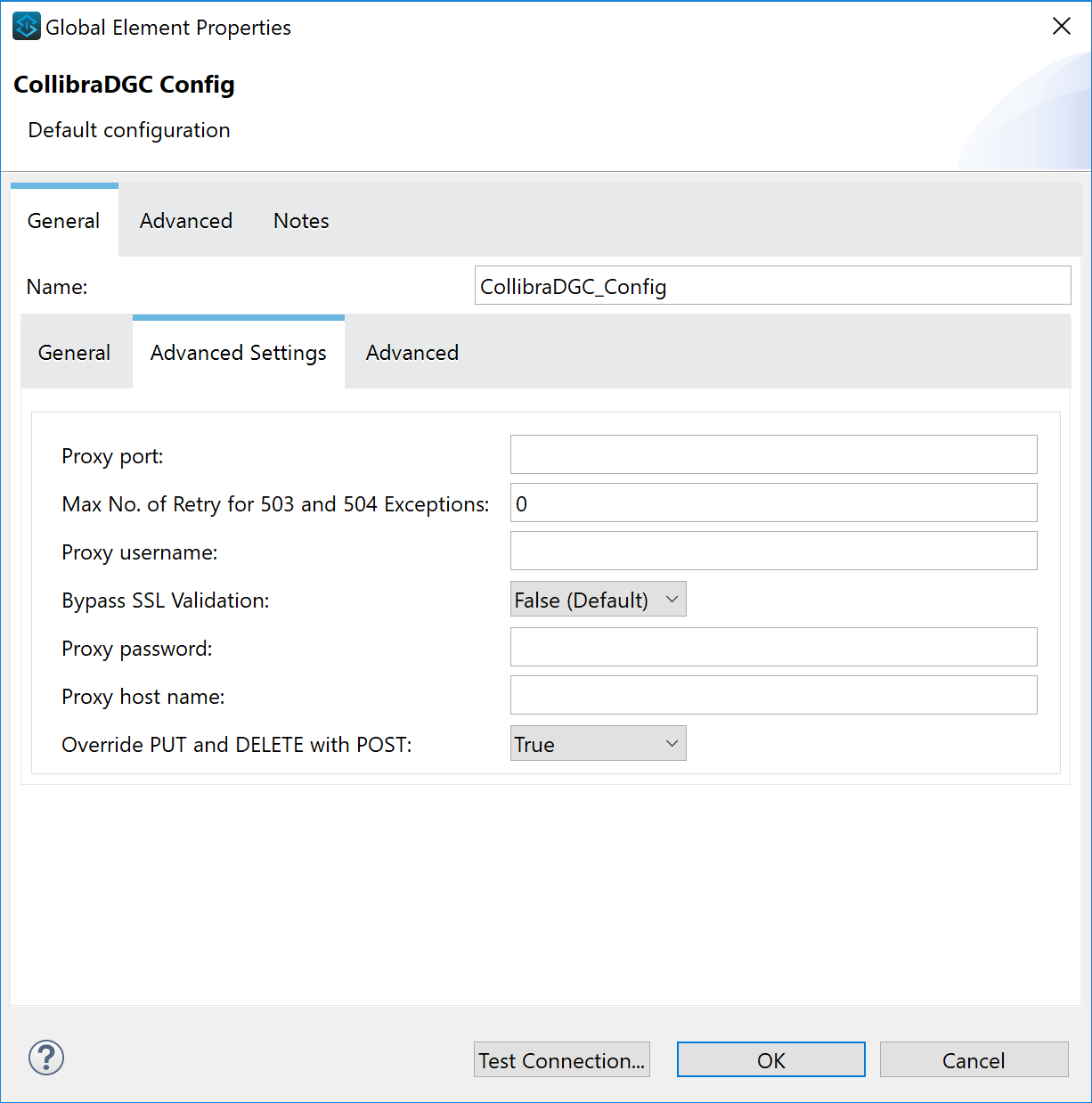Click the Proxy username field
Viewport: 1092px width, 1103px height.
pyautogui.click(x=774, y=551)
